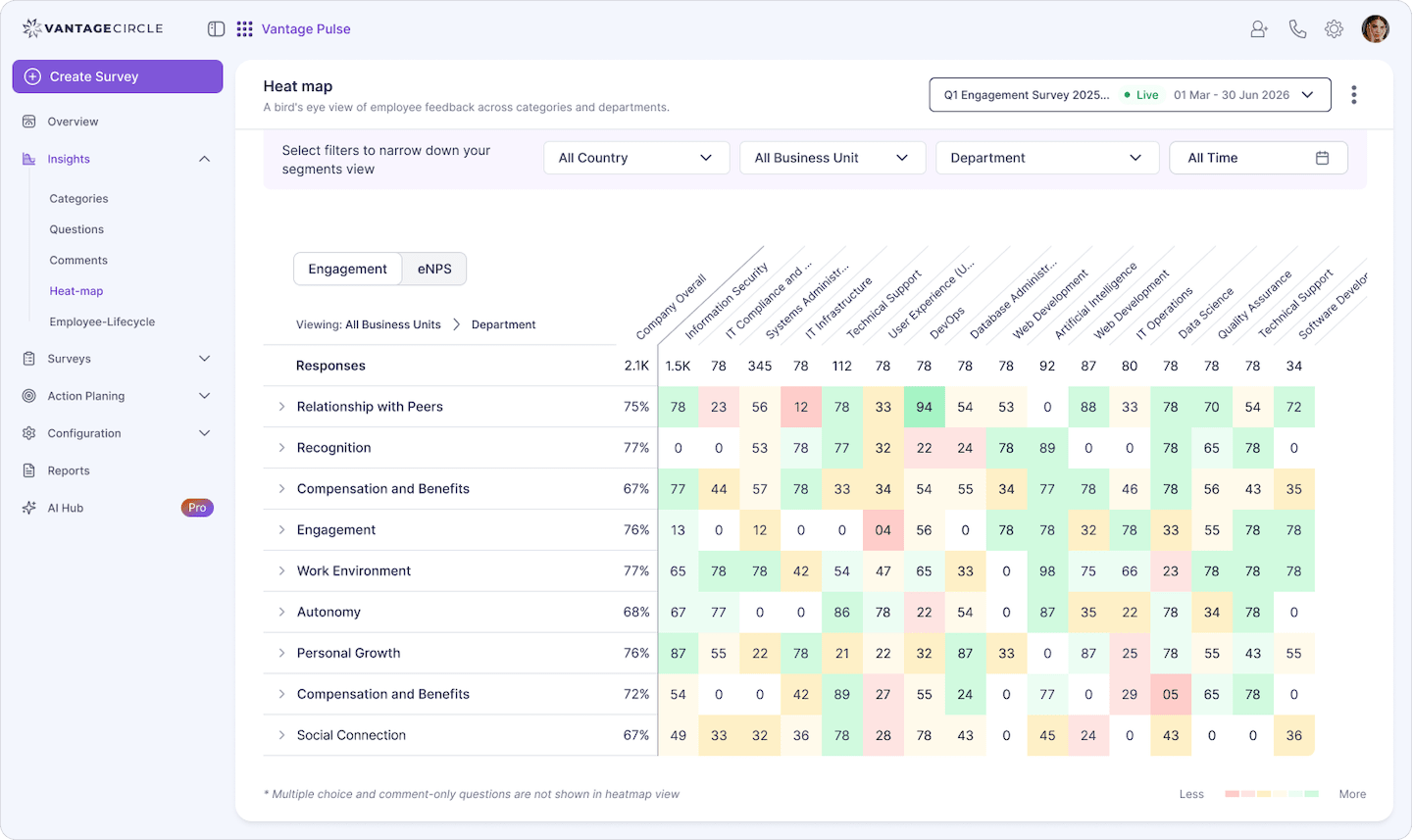This screenshot has height=840, width=1412.
Task: Open settings via the gear icon
Action: tap(1334, 28)
